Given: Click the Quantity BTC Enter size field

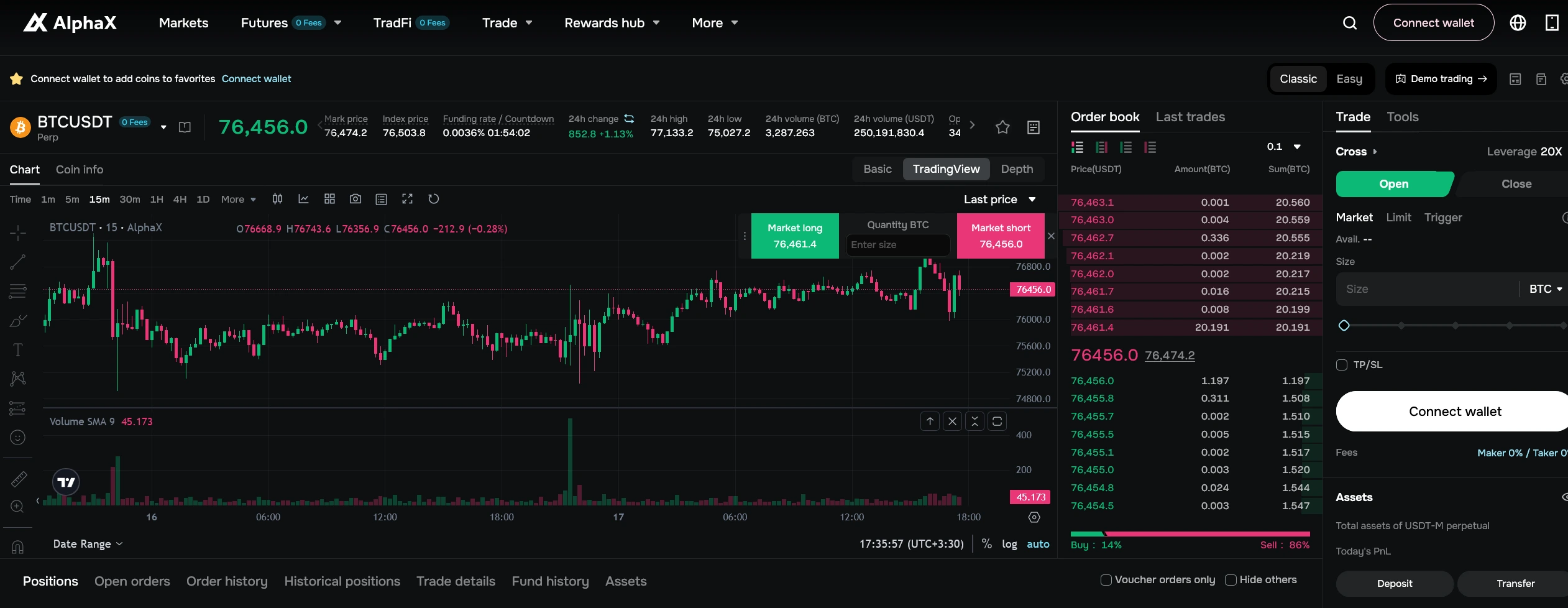Looking at the screenshot, I should [898, 245].
